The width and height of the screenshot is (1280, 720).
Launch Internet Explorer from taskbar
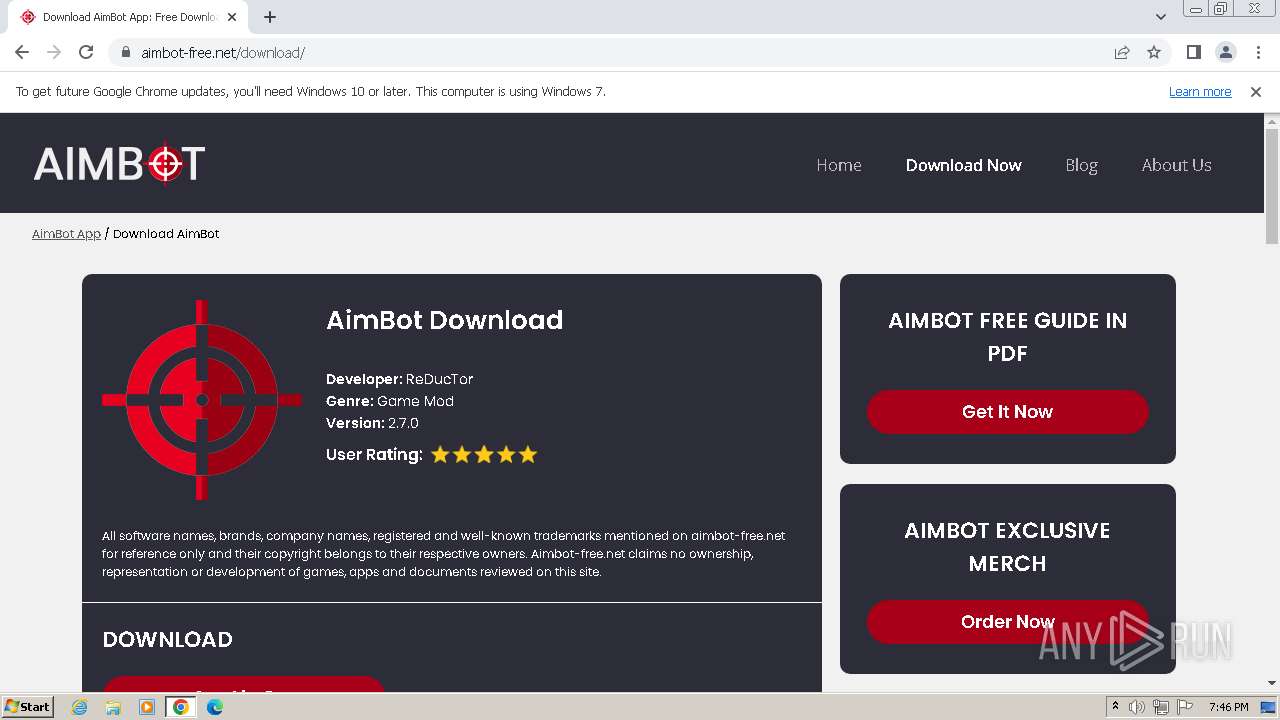79,707
